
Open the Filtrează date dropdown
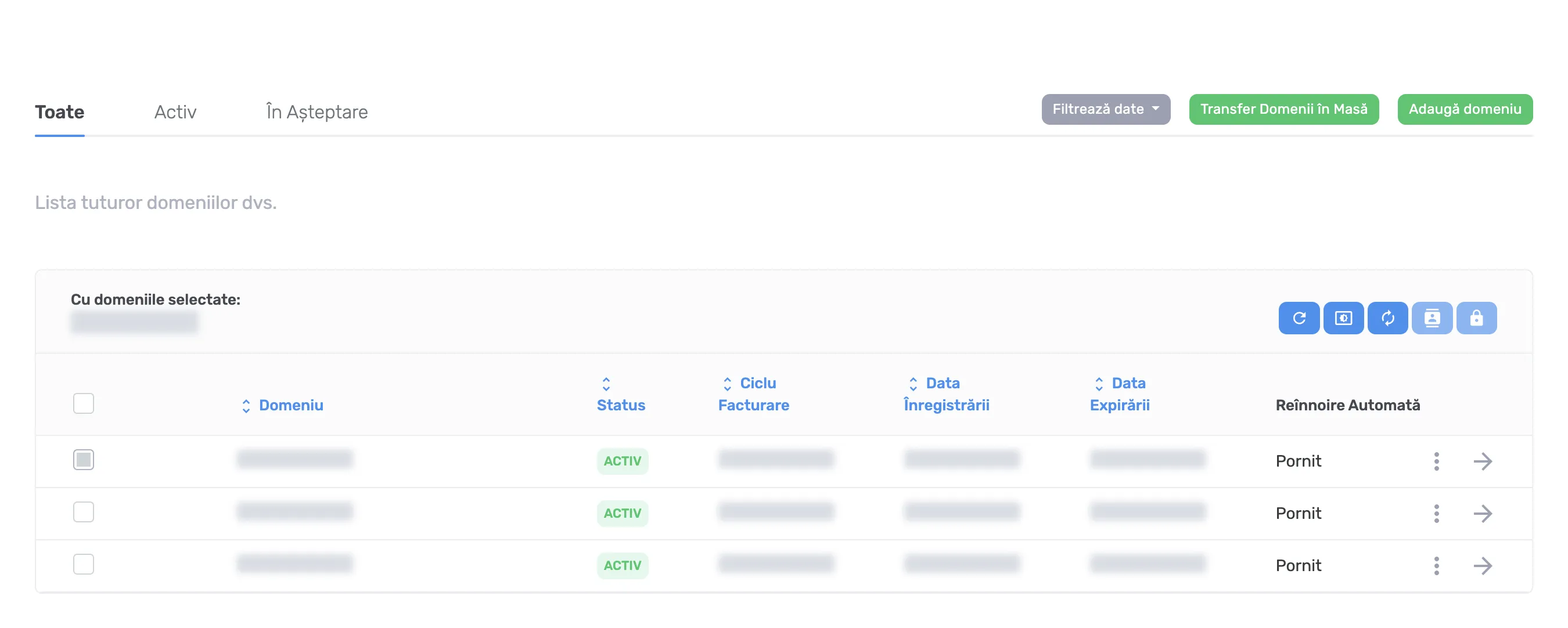point(1105,109)
